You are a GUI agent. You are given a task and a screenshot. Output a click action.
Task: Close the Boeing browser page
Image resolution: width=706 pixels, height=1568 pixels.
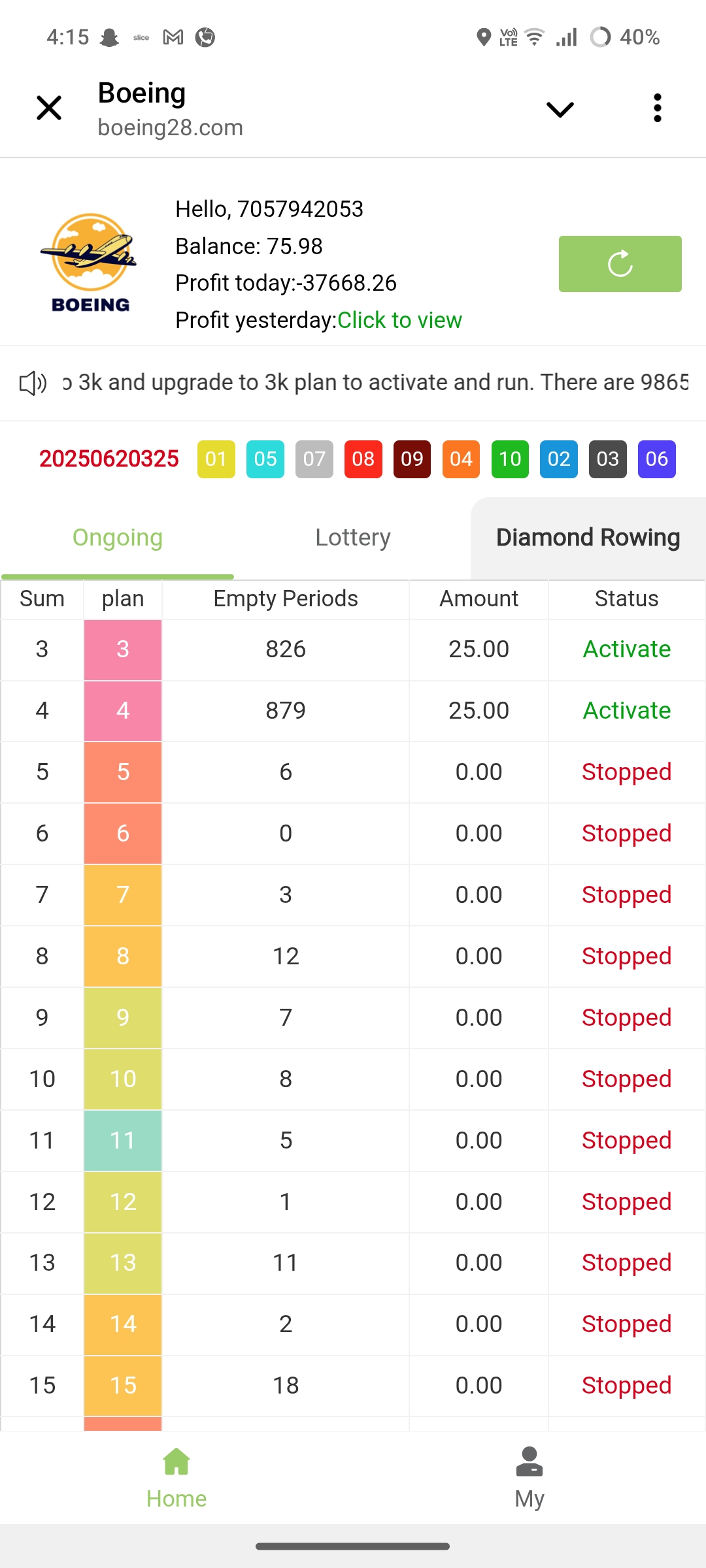pos(49,108)
